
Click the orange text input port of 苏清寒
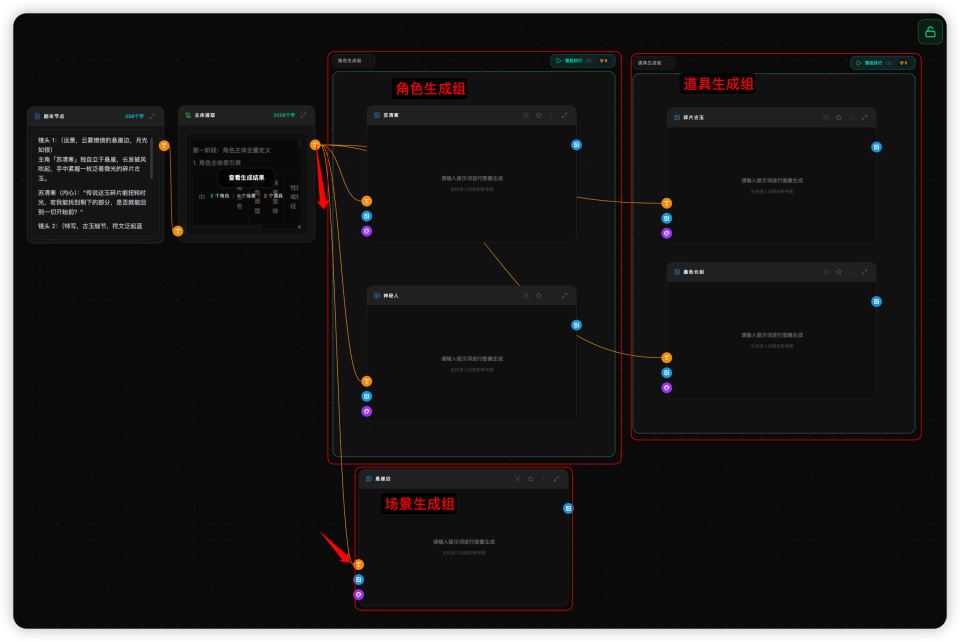click(x=366, y=201)
